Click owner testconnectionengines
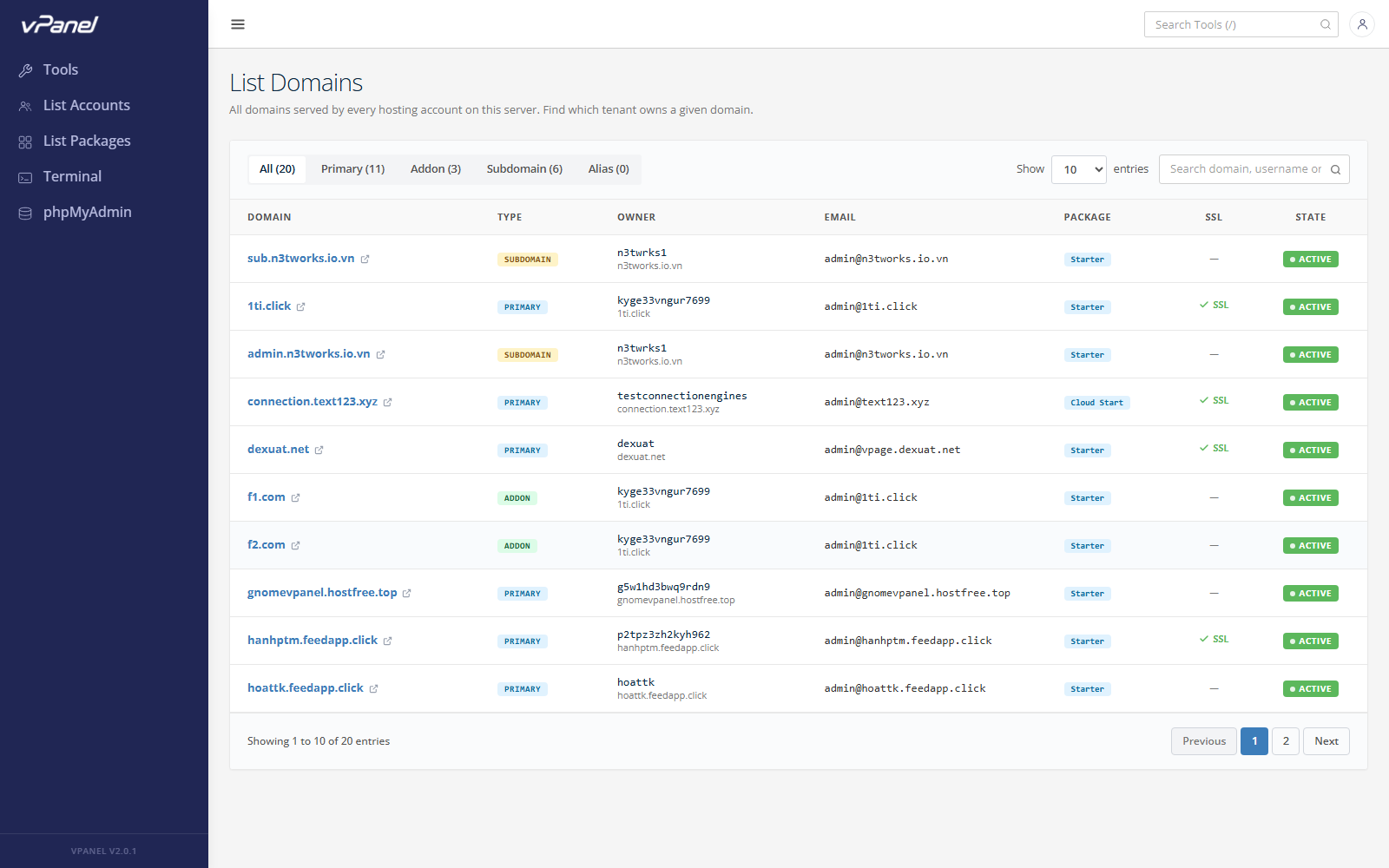The width and height of the screenshot is (1389, 868). click(682, 396)
